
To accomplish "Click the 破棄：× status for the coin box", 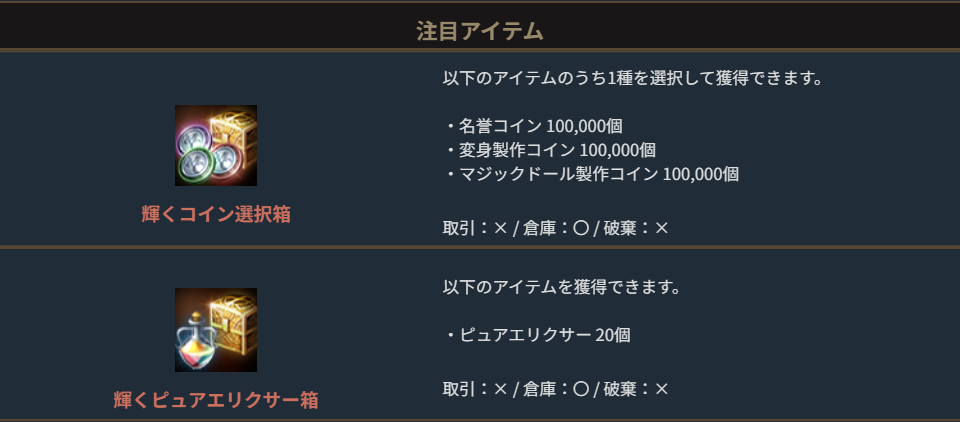I will click(x=636, y=228).
